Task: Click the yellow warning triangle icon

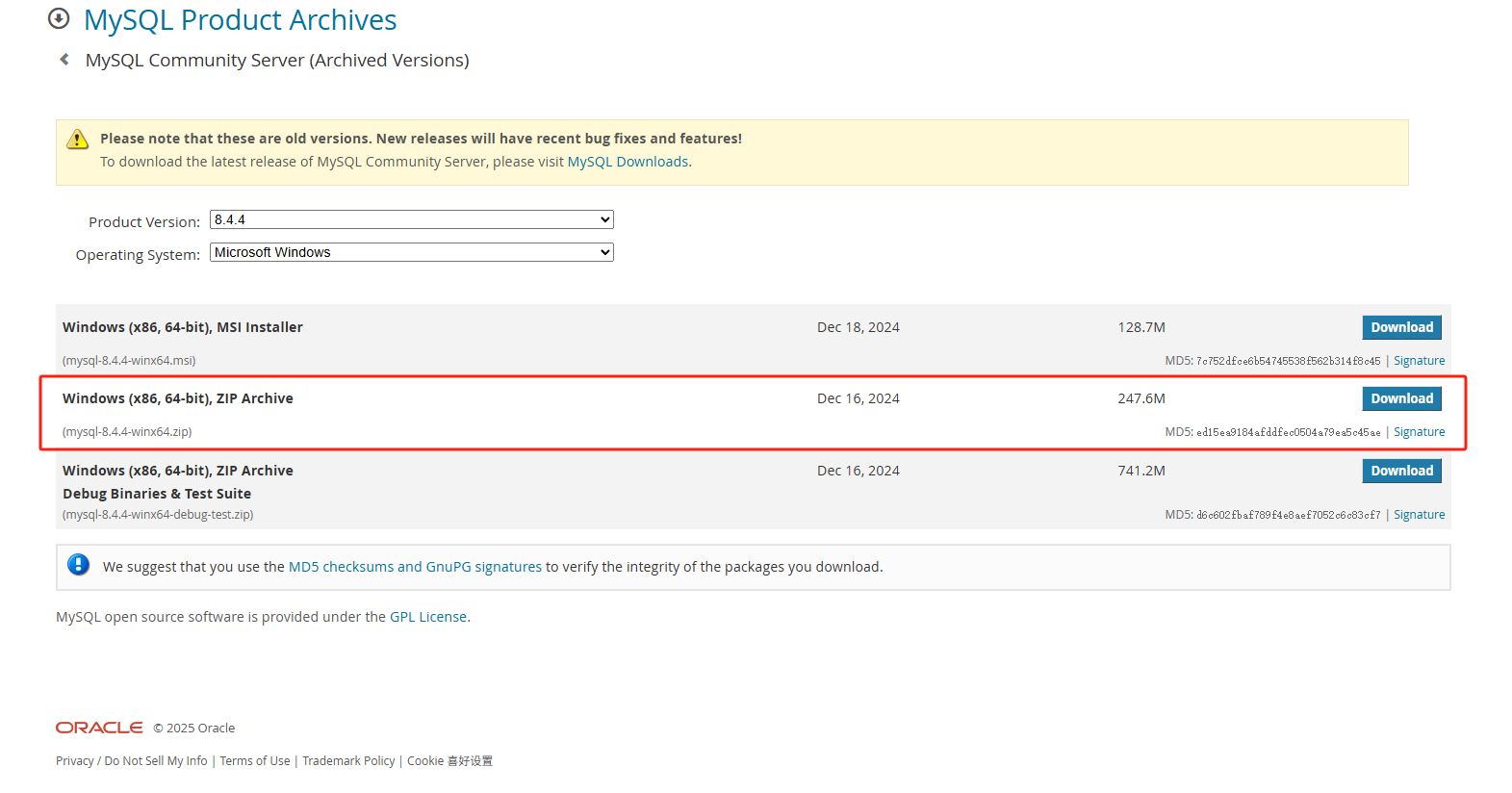Action: pos(78,140)
